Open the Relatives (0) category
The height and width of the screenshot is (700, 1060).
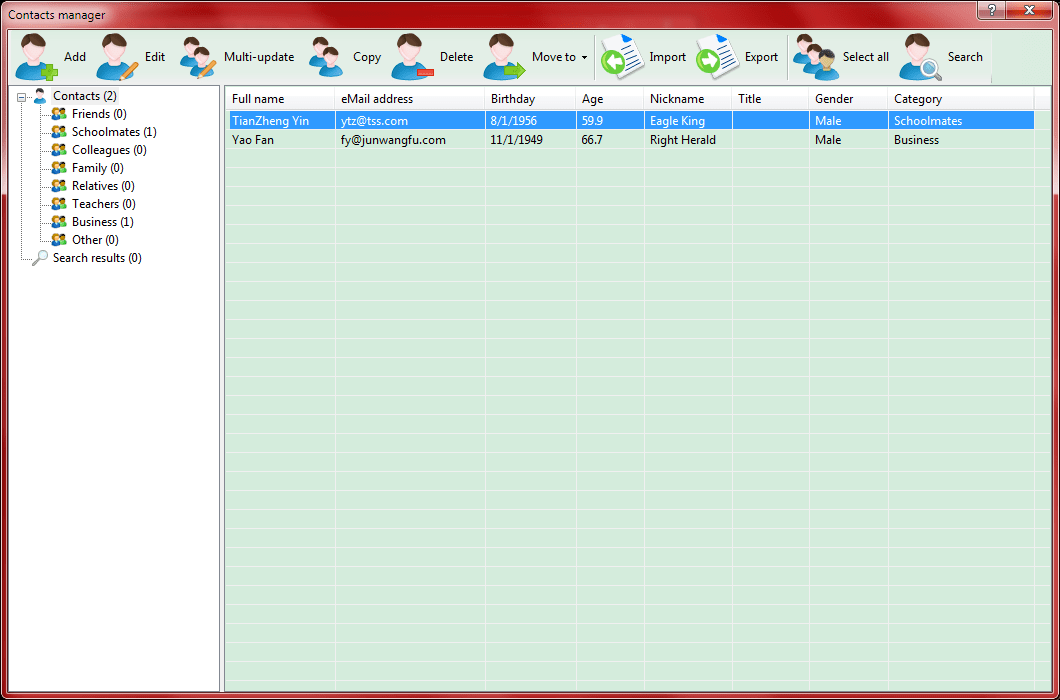103,186
